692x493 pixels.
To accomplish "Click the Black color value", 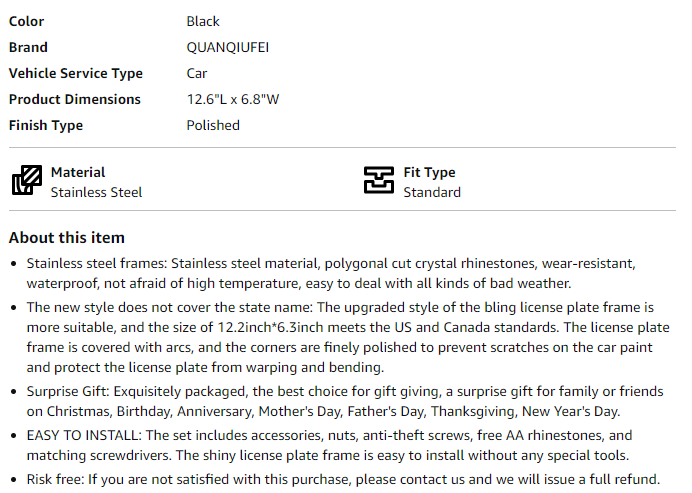I will pyautogui.click(x=203, y=21).
